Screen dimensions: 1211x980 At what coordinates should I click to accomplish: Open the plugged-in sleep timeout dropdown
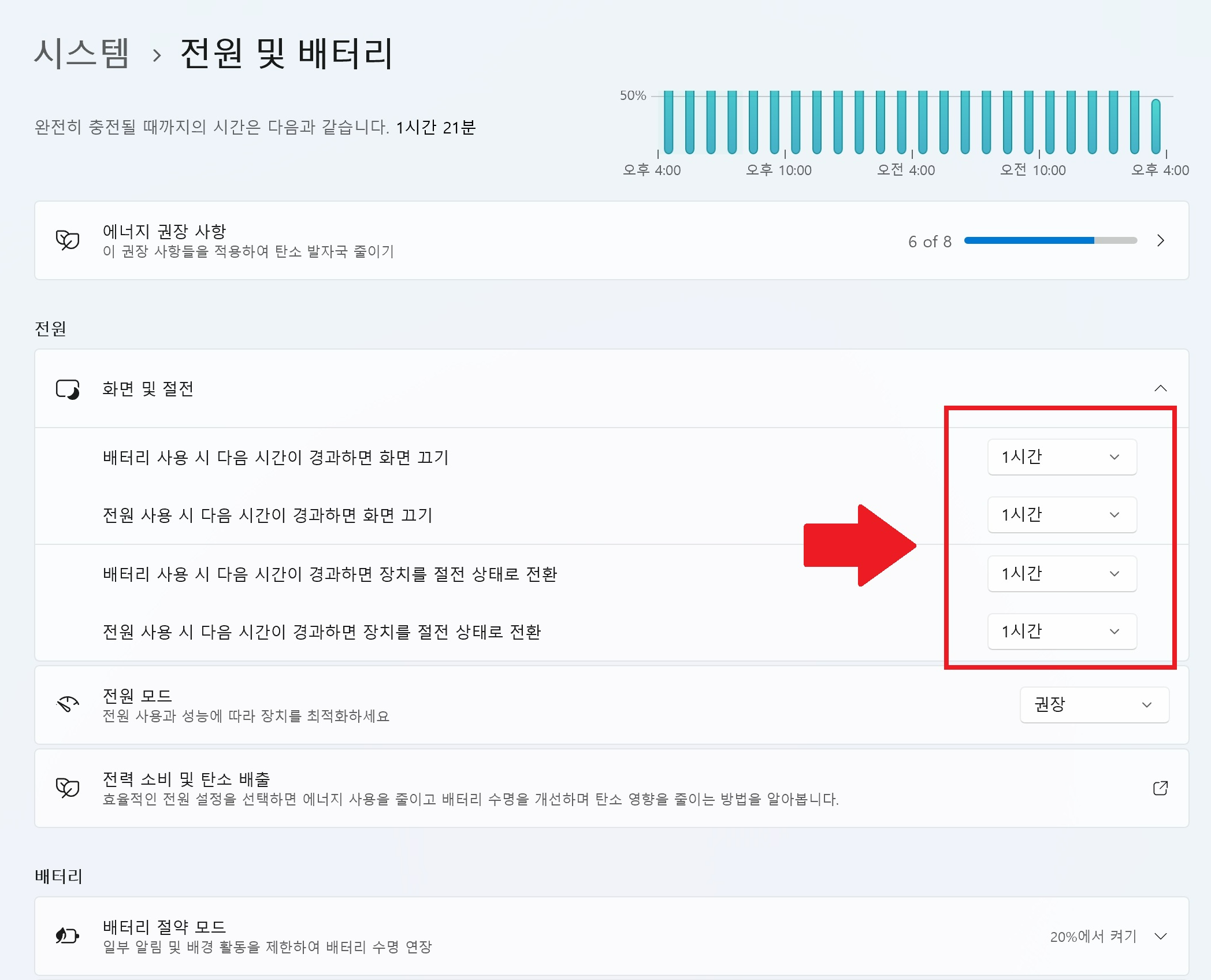pyautogui.click(x=1062, y=631)
